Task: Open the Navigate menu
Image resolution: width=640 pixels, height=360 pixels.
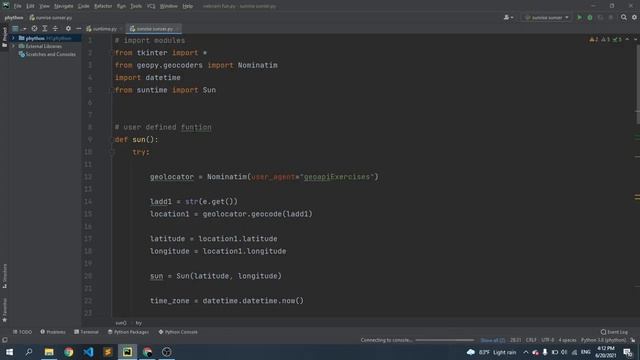Action: [64, 6]
